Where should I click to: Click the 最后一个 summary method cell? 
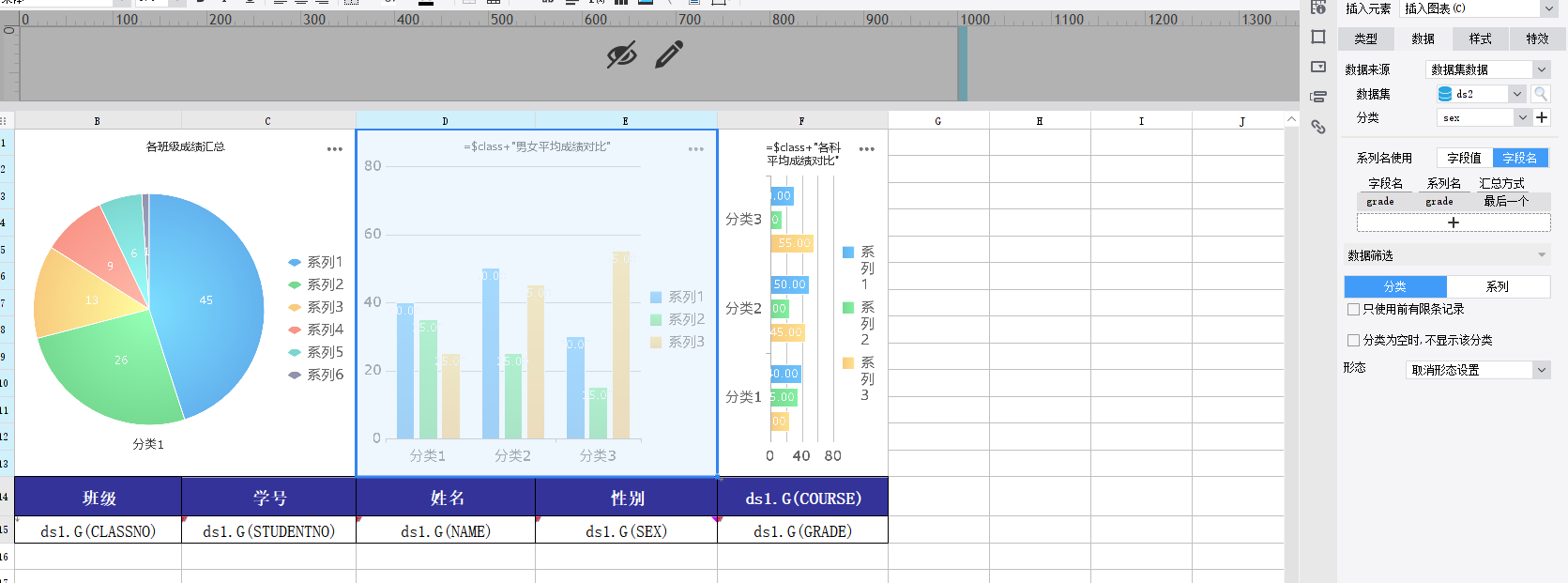point(1506,201)
